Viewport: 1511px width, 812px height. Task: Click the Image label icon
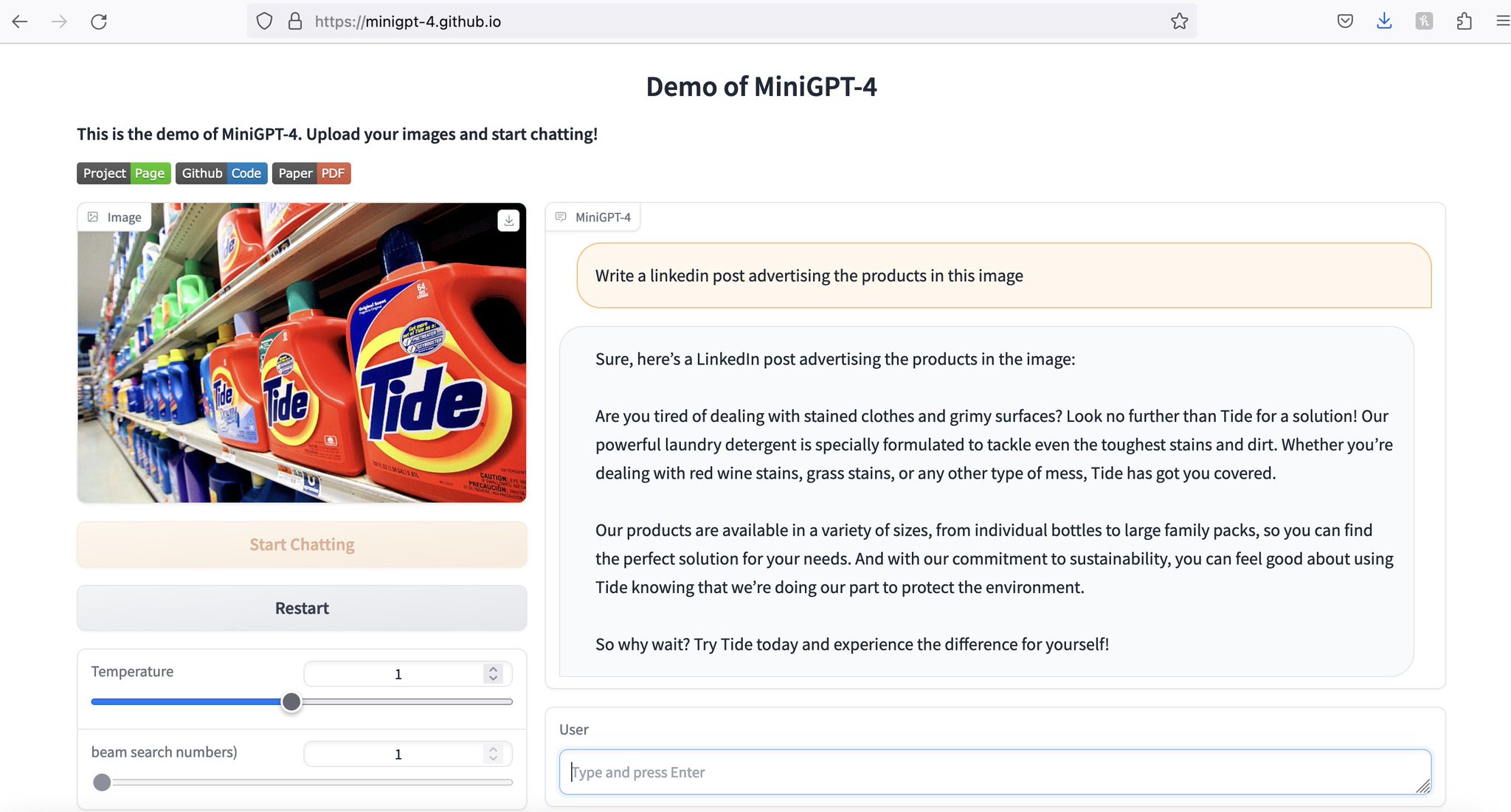[93, 217]
